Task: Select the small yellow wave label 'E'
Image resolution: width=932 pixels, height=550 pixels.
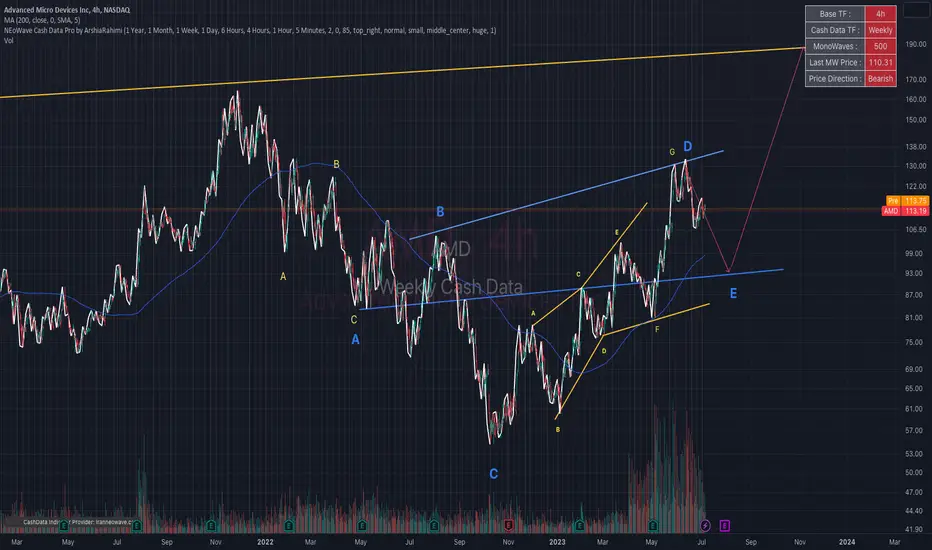Action: 617,232
